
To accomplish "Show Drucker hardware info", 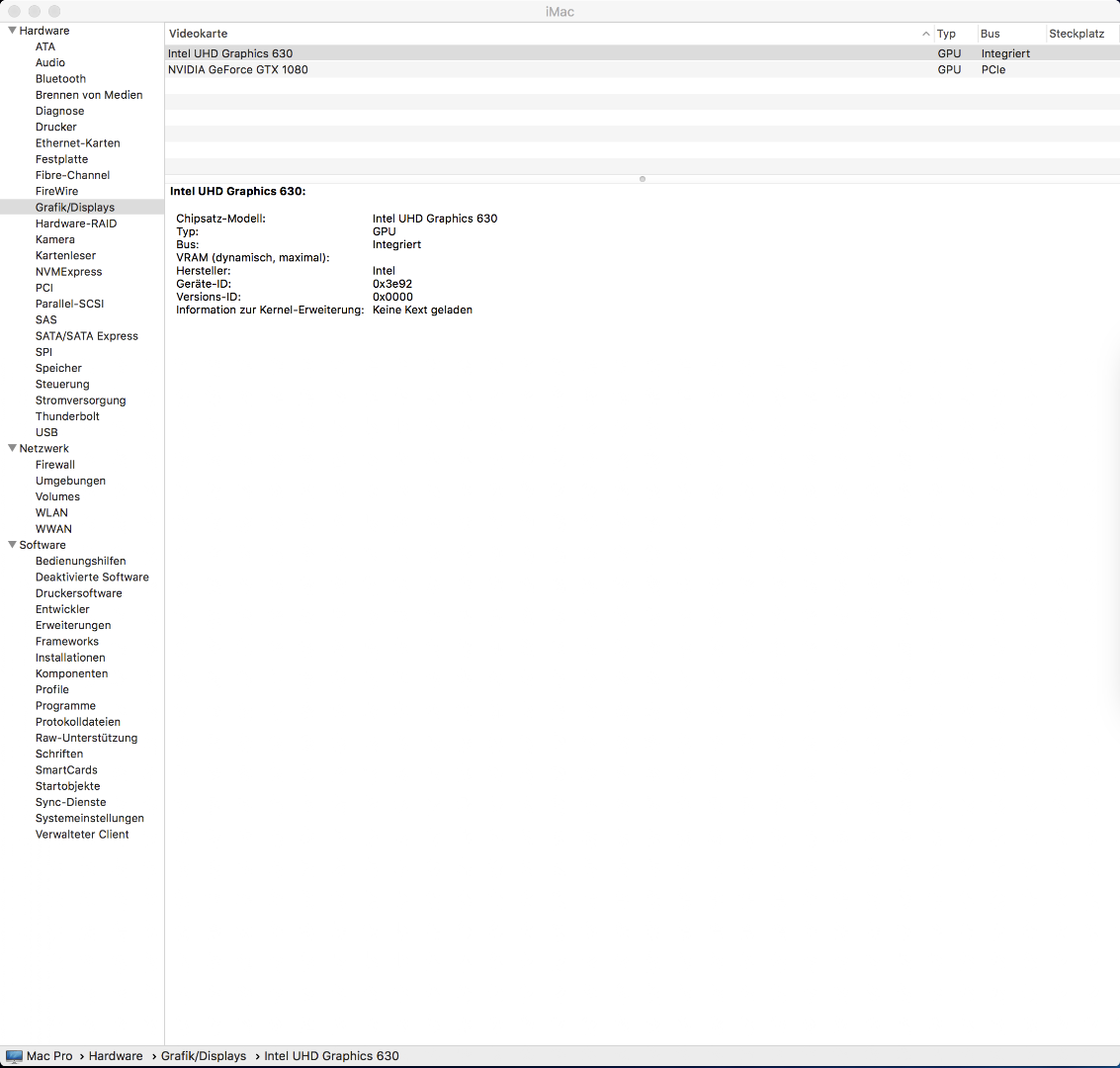I will [x=55, y=128].
